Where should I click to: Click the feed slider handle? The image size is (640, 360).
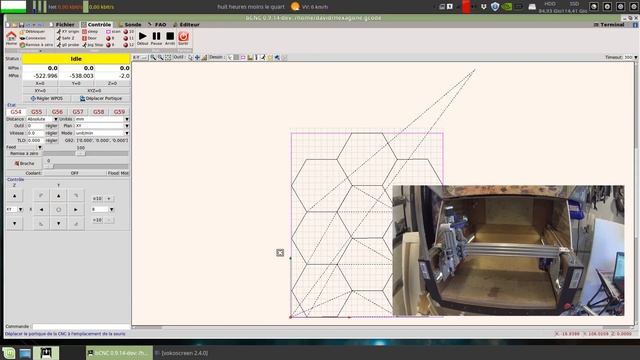pyautogui.click(x=80, y=153)
